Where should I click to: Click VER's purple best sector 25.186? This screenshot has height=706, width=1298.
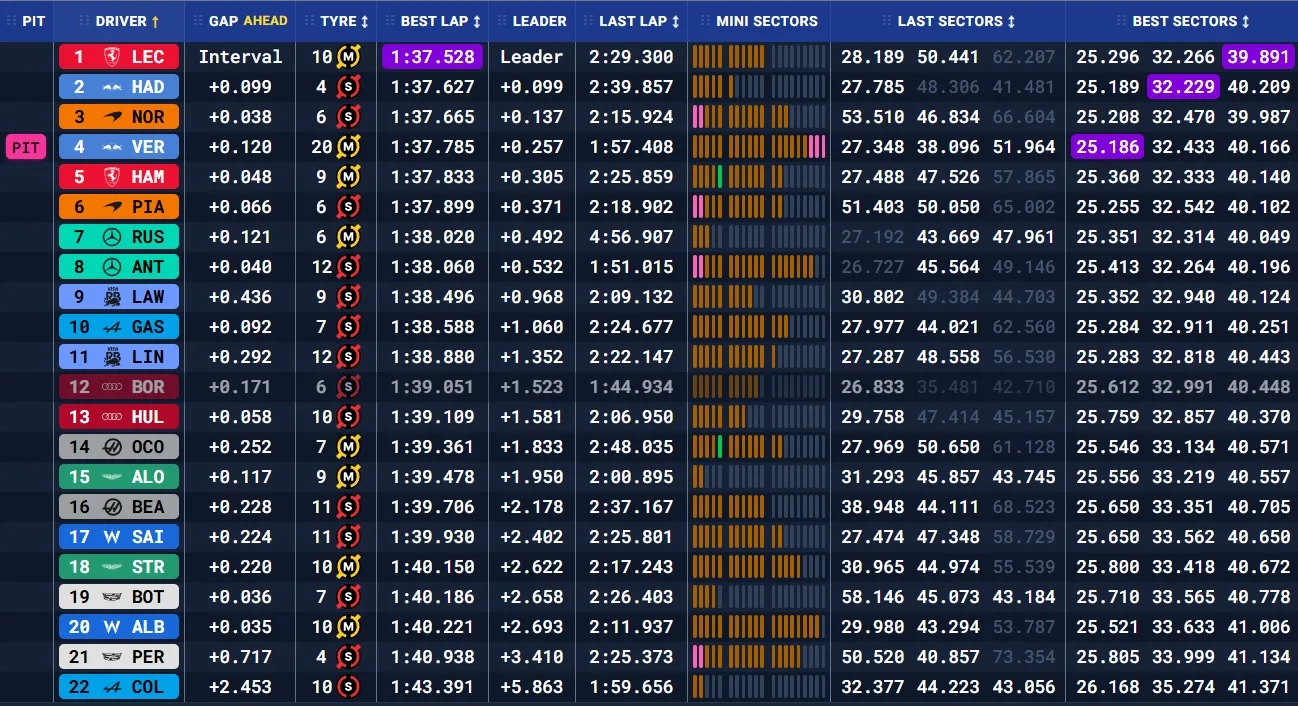coord(1107,147)
